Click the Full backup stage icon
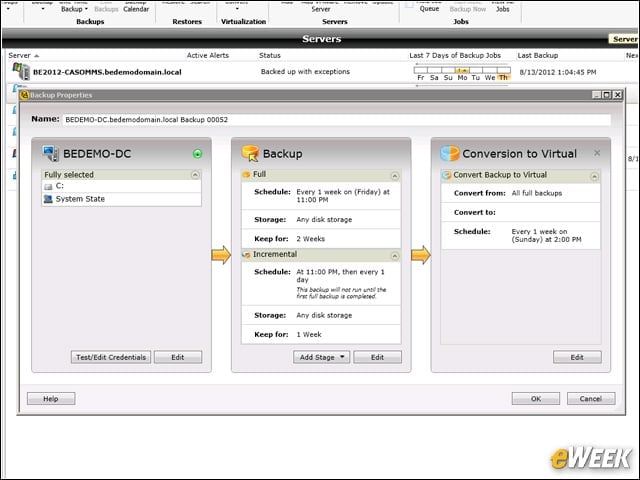The image size is (640, 480). pos(246,175)
